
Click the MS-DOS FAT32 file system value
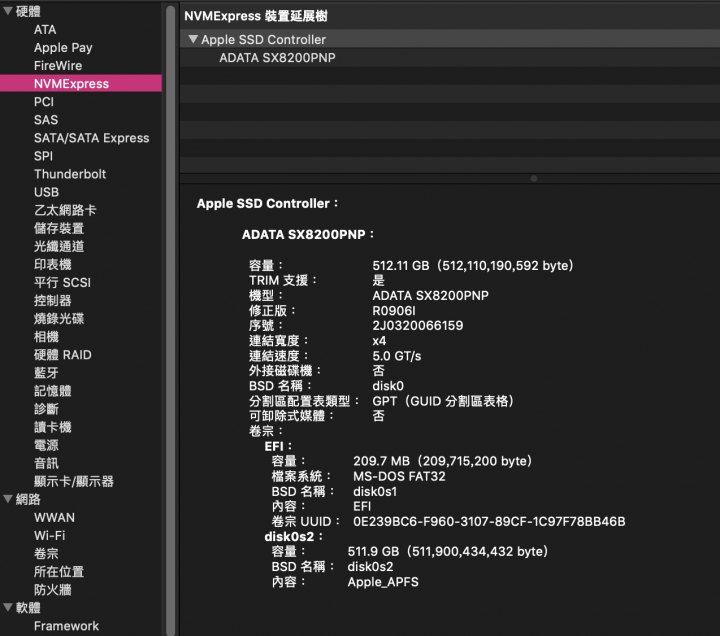click(399, 476)
